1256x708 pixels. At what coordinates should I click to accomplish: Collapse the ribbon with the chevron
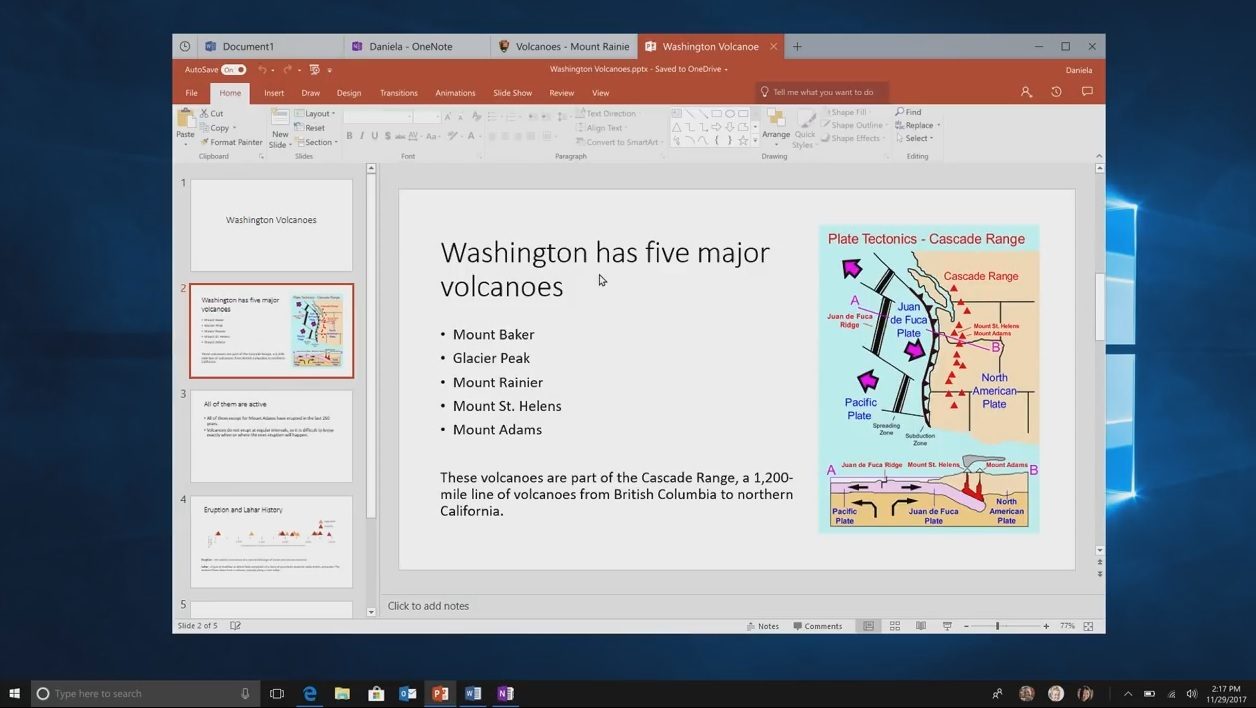point(1099,156)
